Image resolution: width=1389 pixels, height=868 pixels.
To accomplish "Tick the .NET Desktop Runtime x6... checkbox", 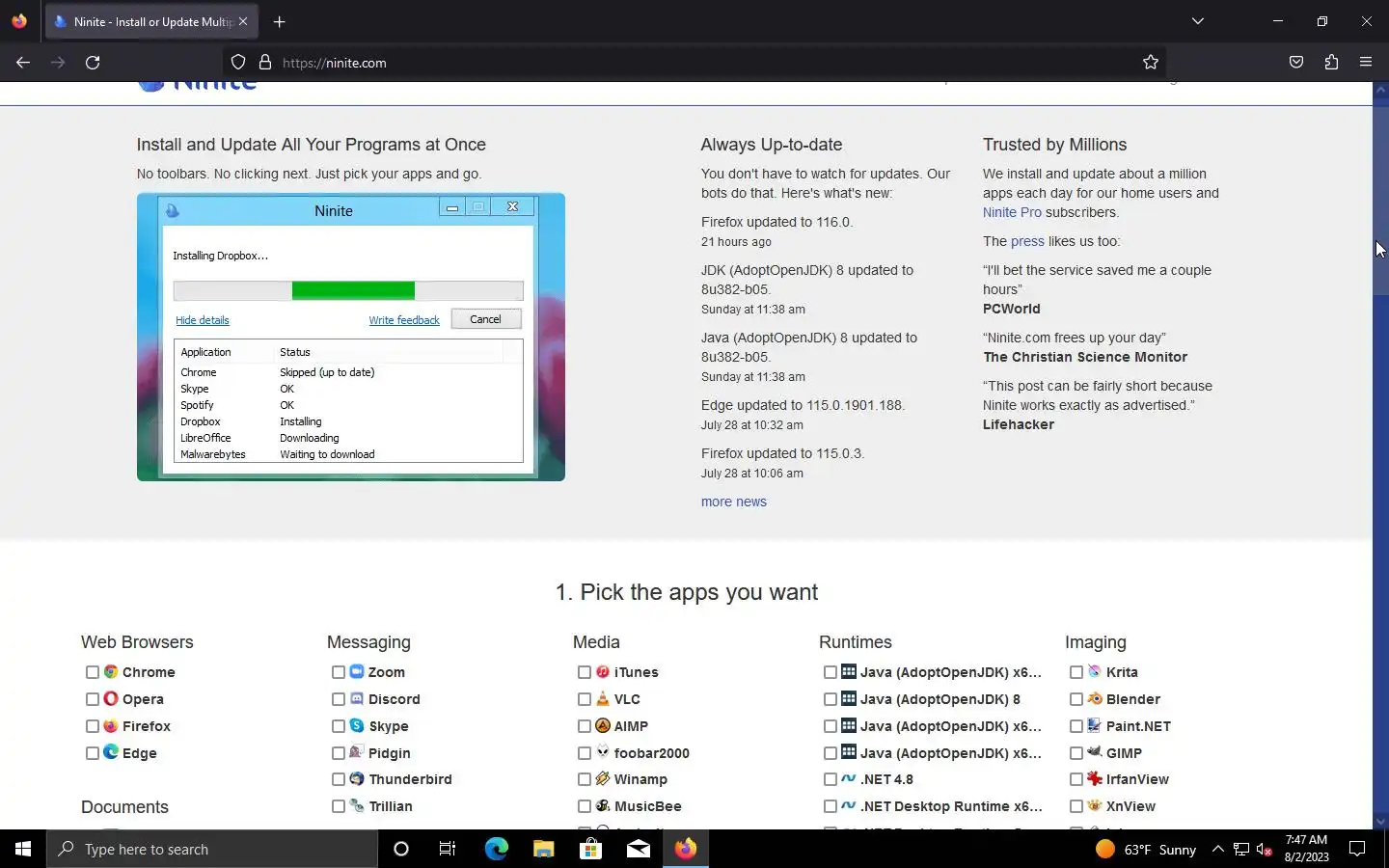I will click(831, 806).
